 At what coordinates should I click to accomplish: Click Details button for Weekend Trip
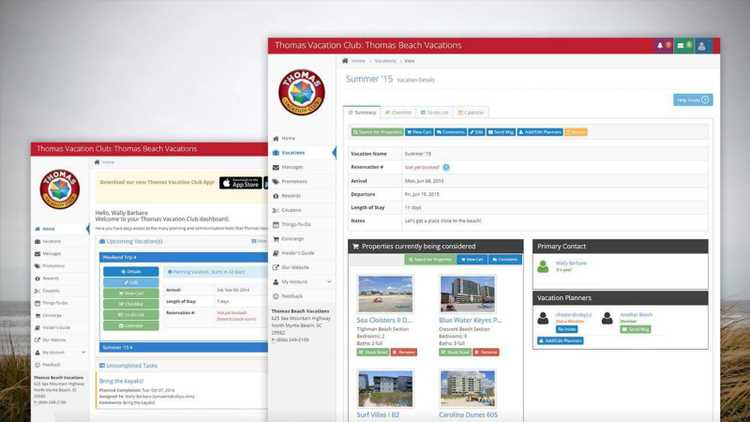pos(130,271)
